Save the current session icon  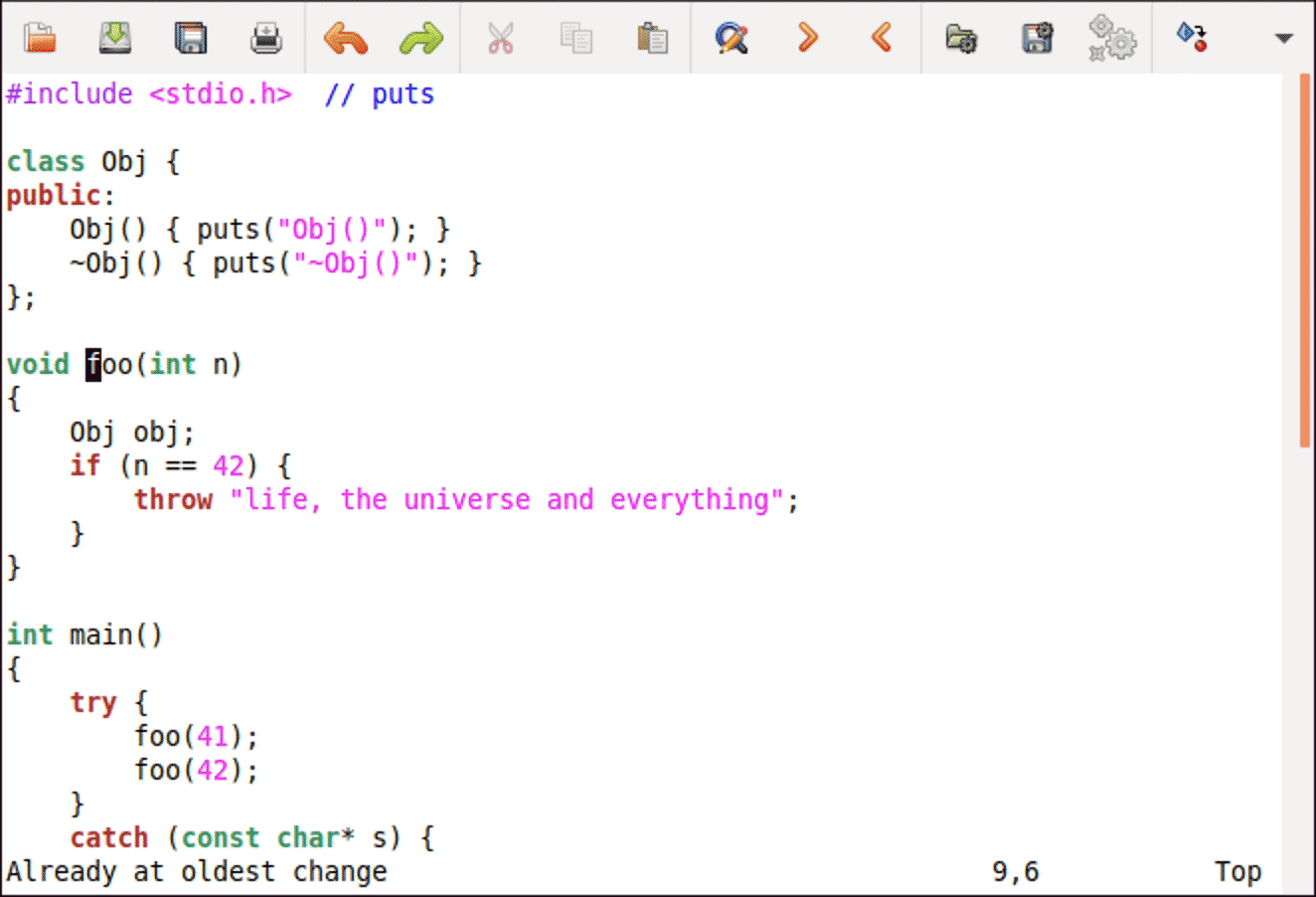coord(1037,38)
